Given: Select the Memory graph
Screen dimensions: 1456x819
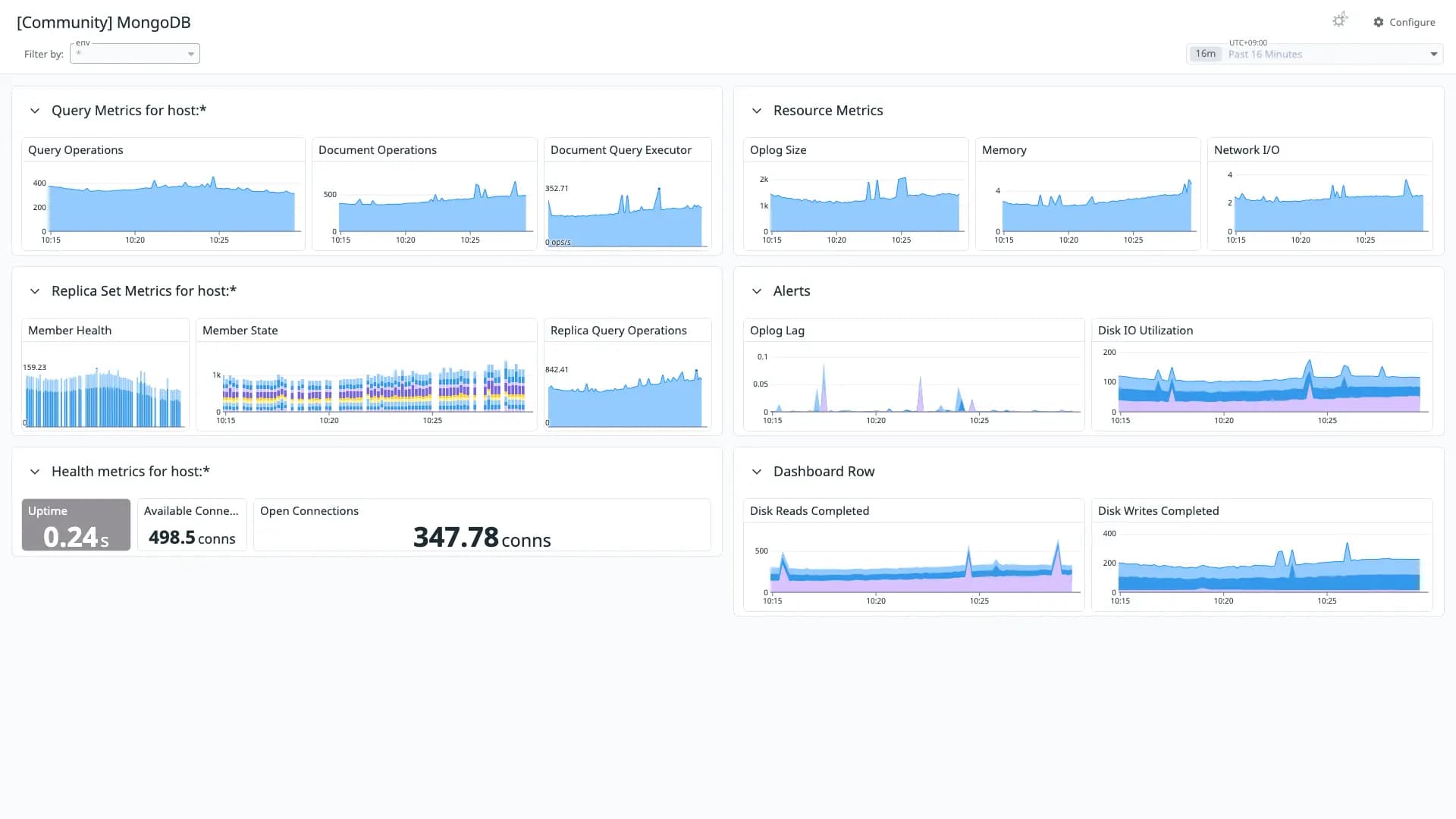Looking at the screenshot, I should tap(1088, 205).
